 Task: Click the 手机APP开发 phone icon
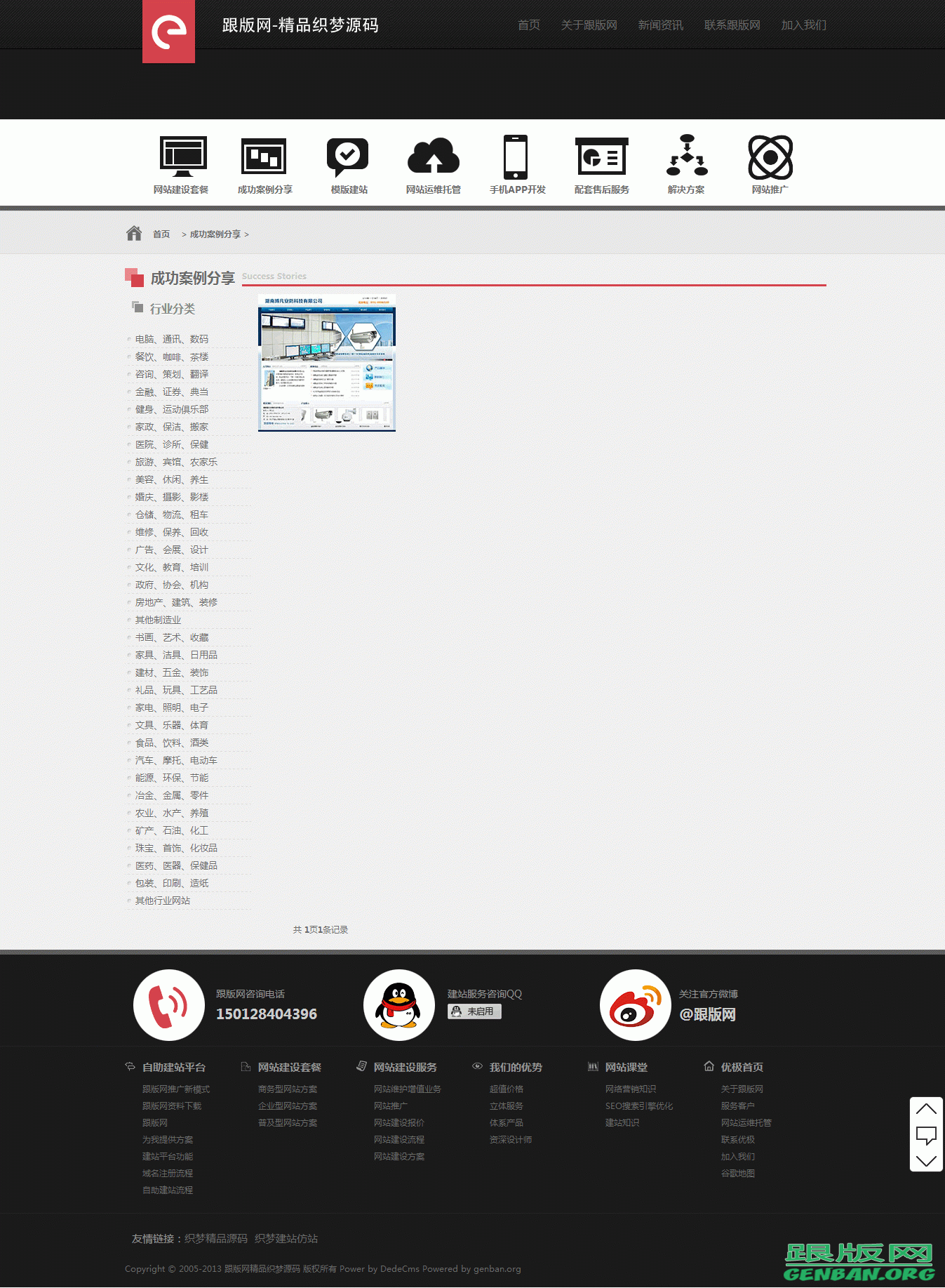tap(516, 157)
